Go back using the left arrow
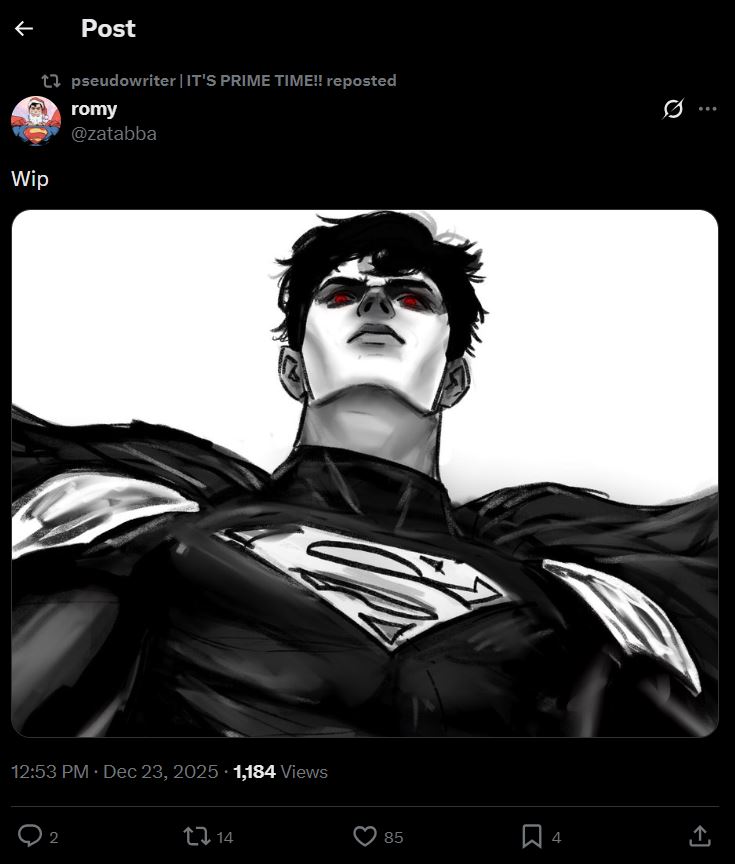Screen dimensions: 735x864 tap(24, 28)
